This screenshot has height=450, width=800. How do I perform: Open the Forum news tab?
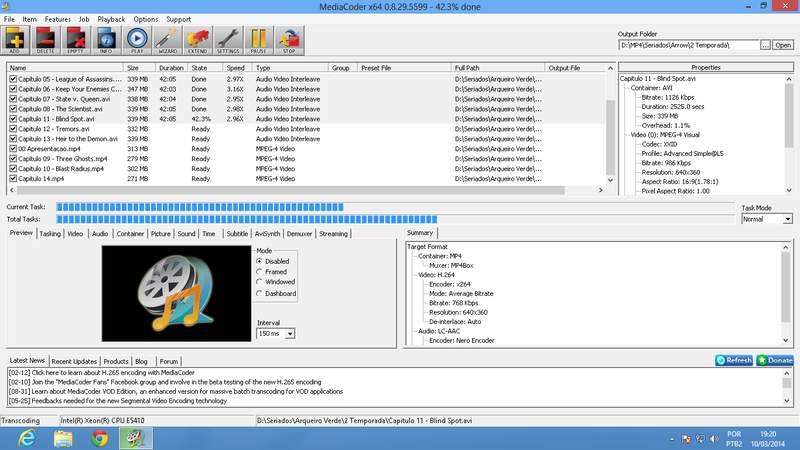(169, 361)
